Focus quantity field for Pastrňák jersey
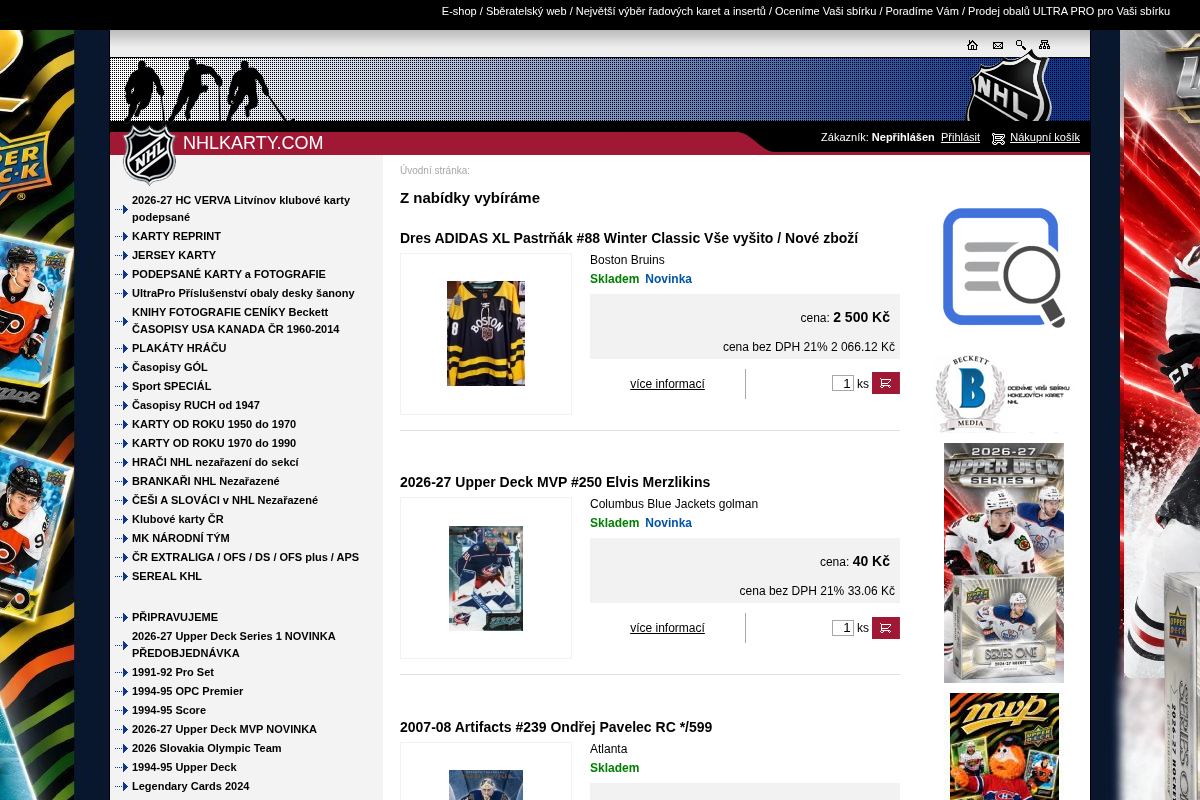Image resolution: width=1200 pixels, height=800 pixels. click(843, 383)
